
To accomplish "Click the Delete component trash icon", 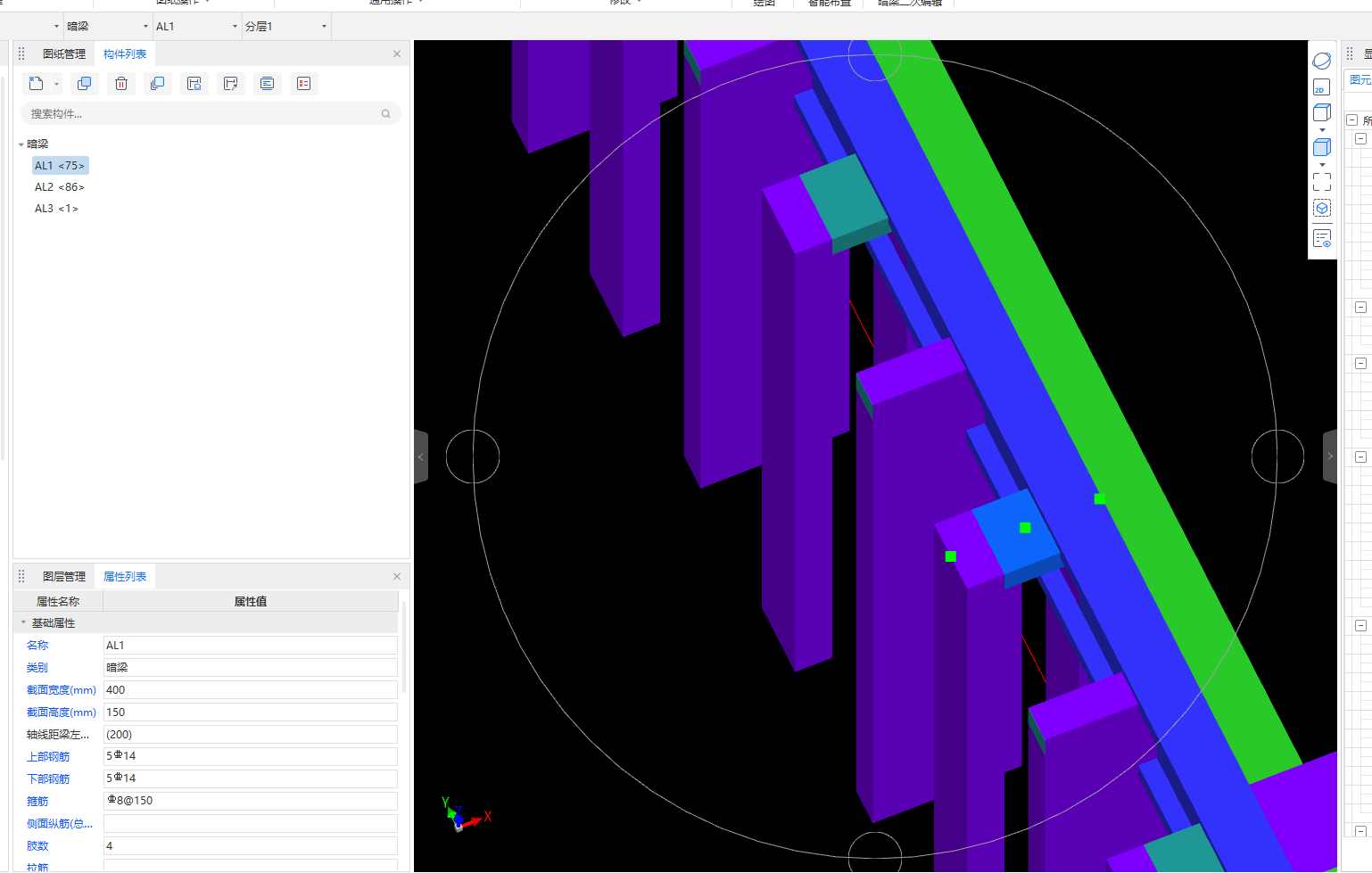I will [121, 84].
